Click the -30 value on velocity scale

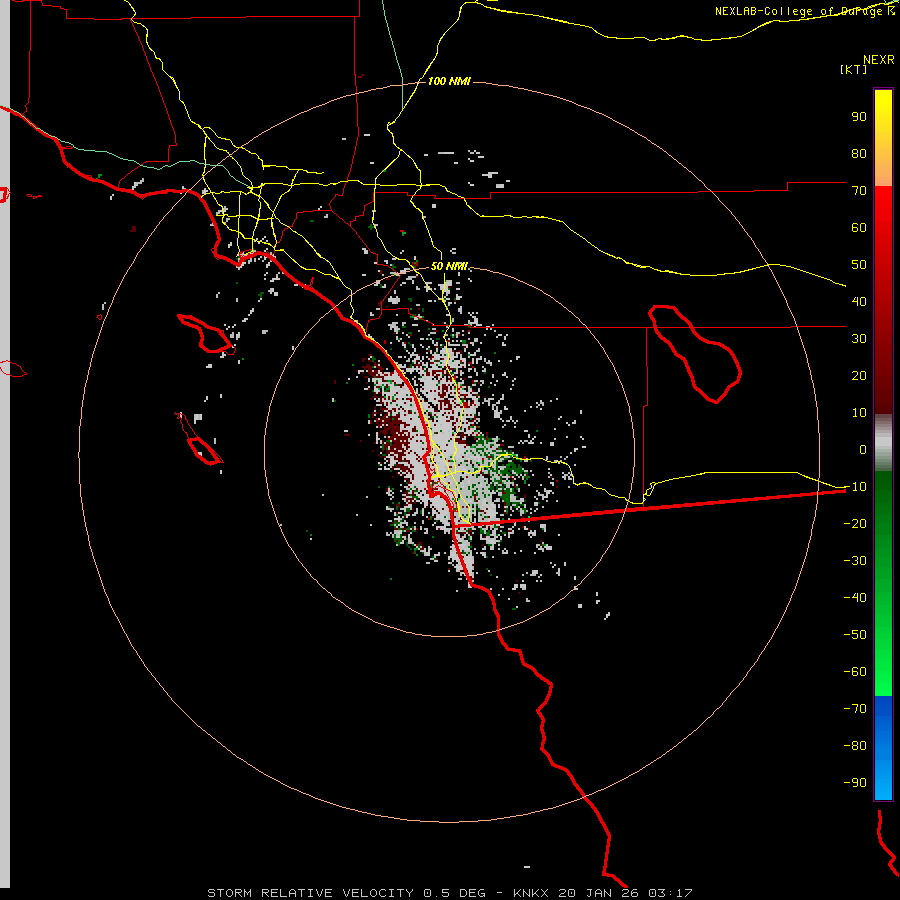(855, 561)
